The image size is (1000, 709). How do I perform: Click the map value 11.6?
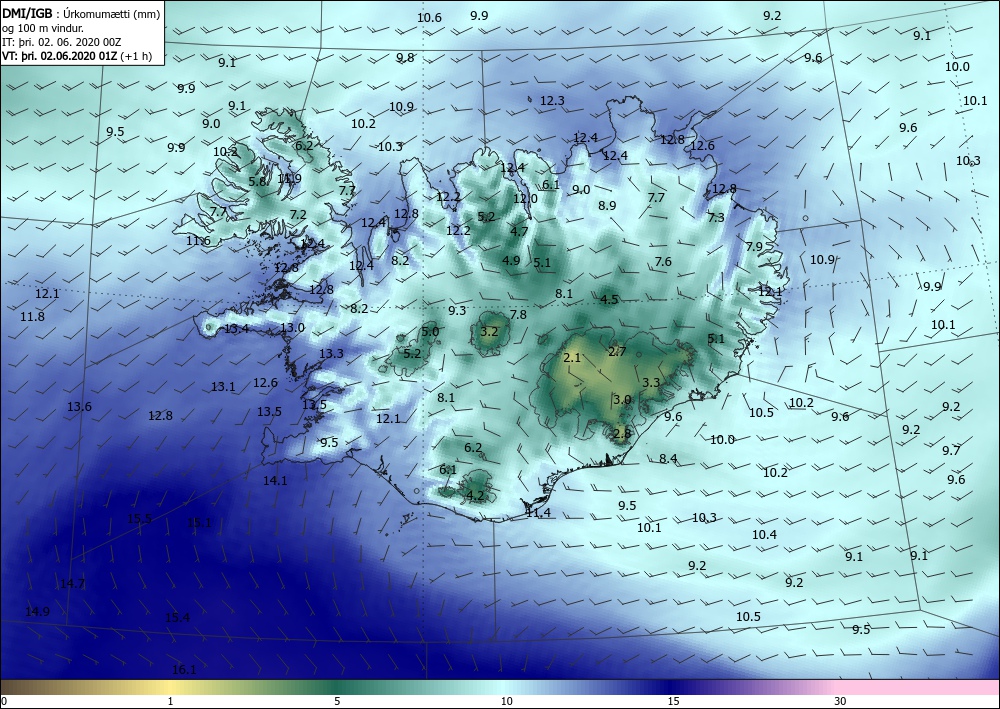coord(198,240)
